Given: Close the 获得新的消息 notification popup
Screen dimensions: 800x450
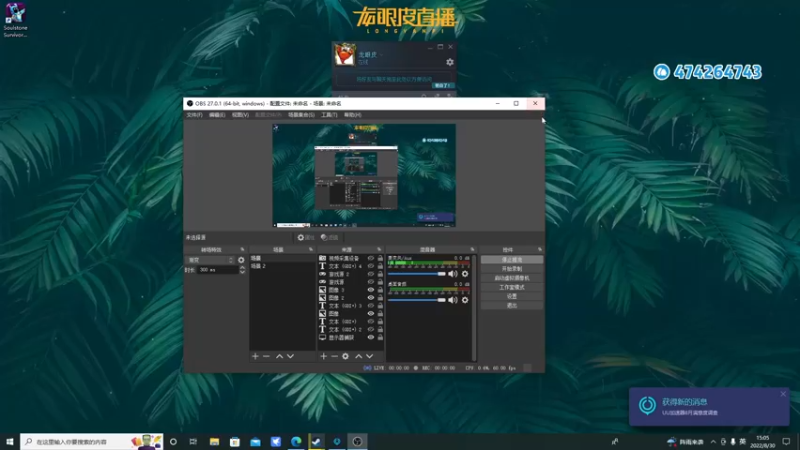Looking at the screenshot, I should tap(783, 394).
